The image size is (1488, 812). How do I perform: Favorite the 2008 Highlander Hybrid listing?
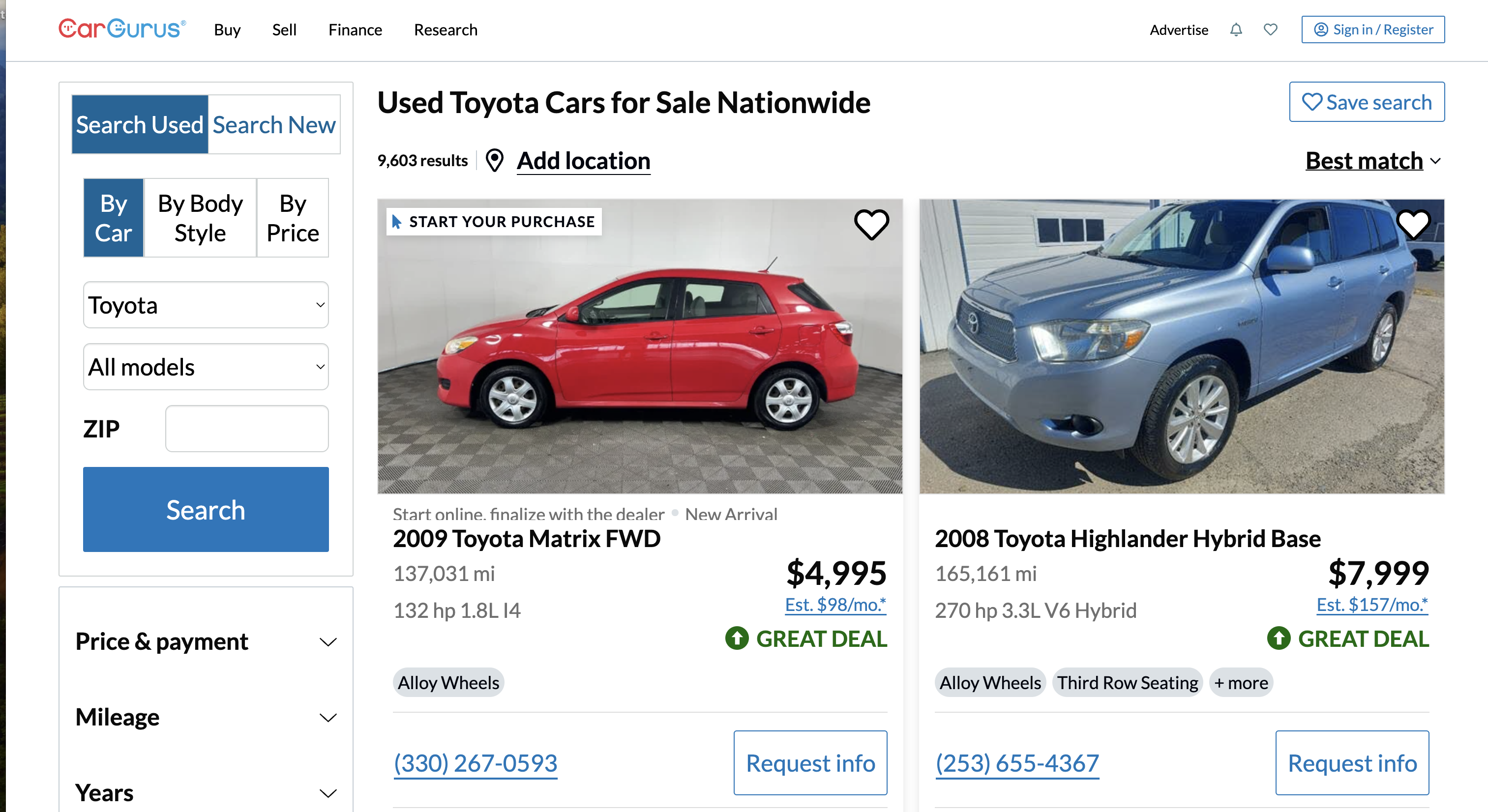tap(1413, 224)
